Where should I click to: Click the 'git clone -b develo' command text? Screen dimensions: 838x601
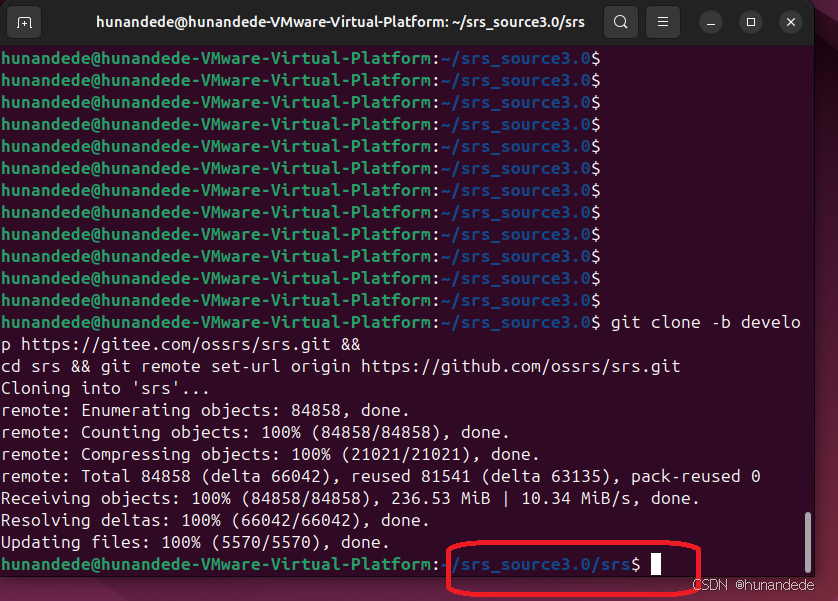(x=705, y=322)
